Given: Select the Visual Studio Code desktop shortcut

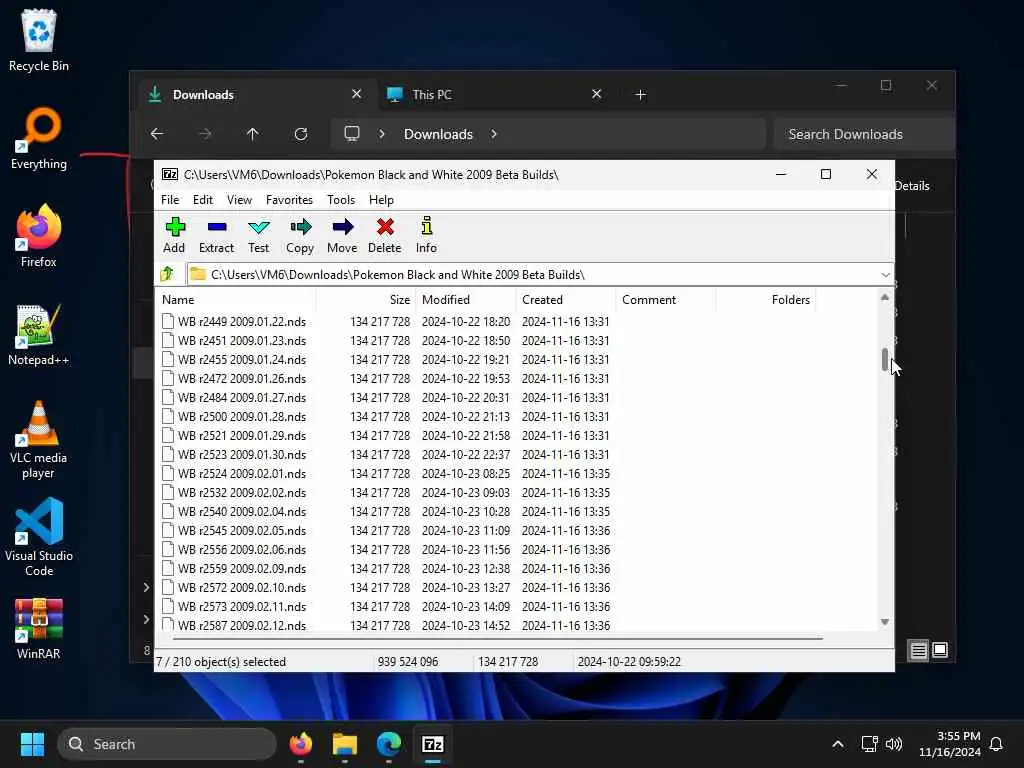Looking at the screenshot, I should point(39,537).
